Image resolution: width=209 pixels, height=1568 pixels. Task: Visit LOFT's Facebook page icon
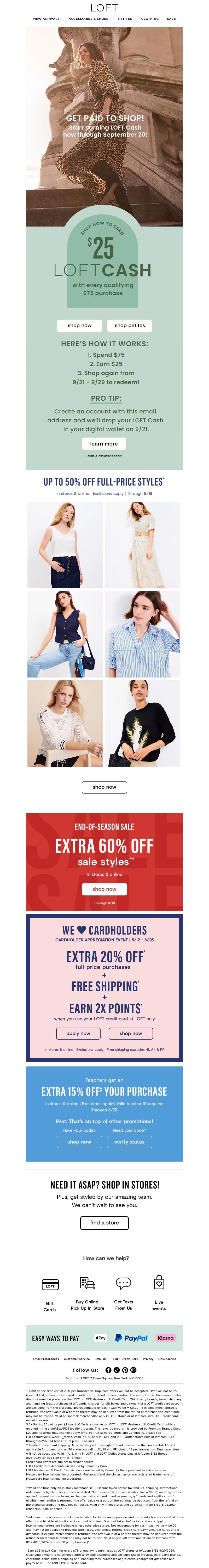[x=108, y=1370]
